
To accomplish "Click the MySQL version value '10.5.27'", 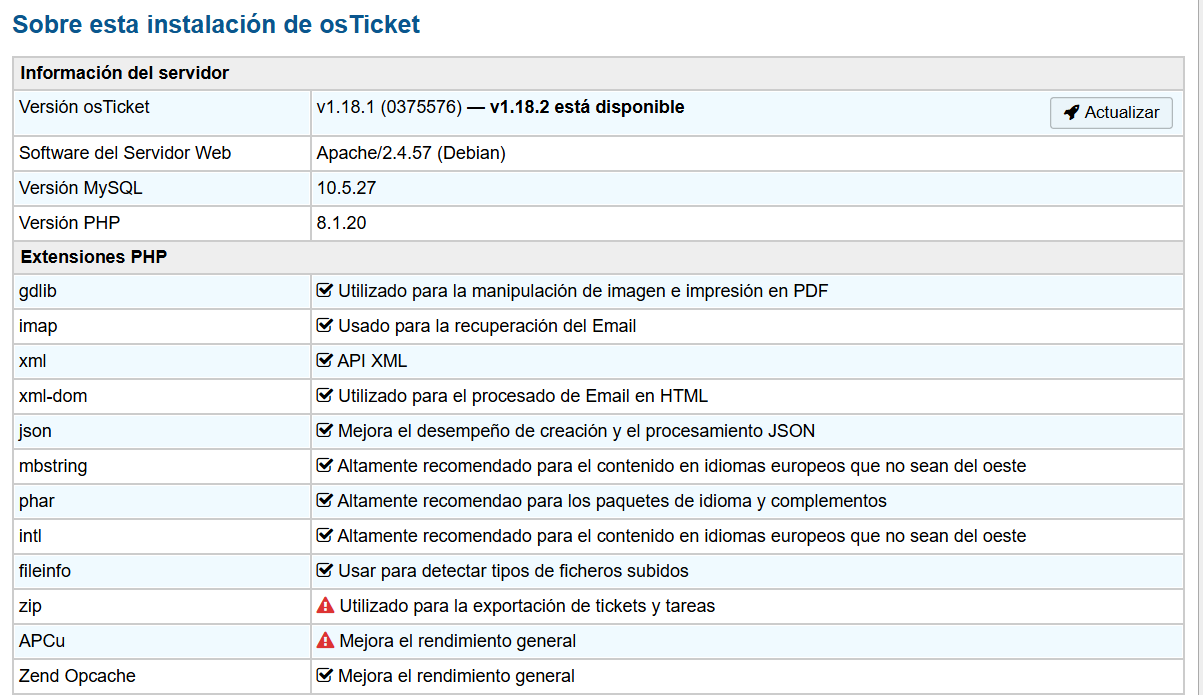I will 346,188.
